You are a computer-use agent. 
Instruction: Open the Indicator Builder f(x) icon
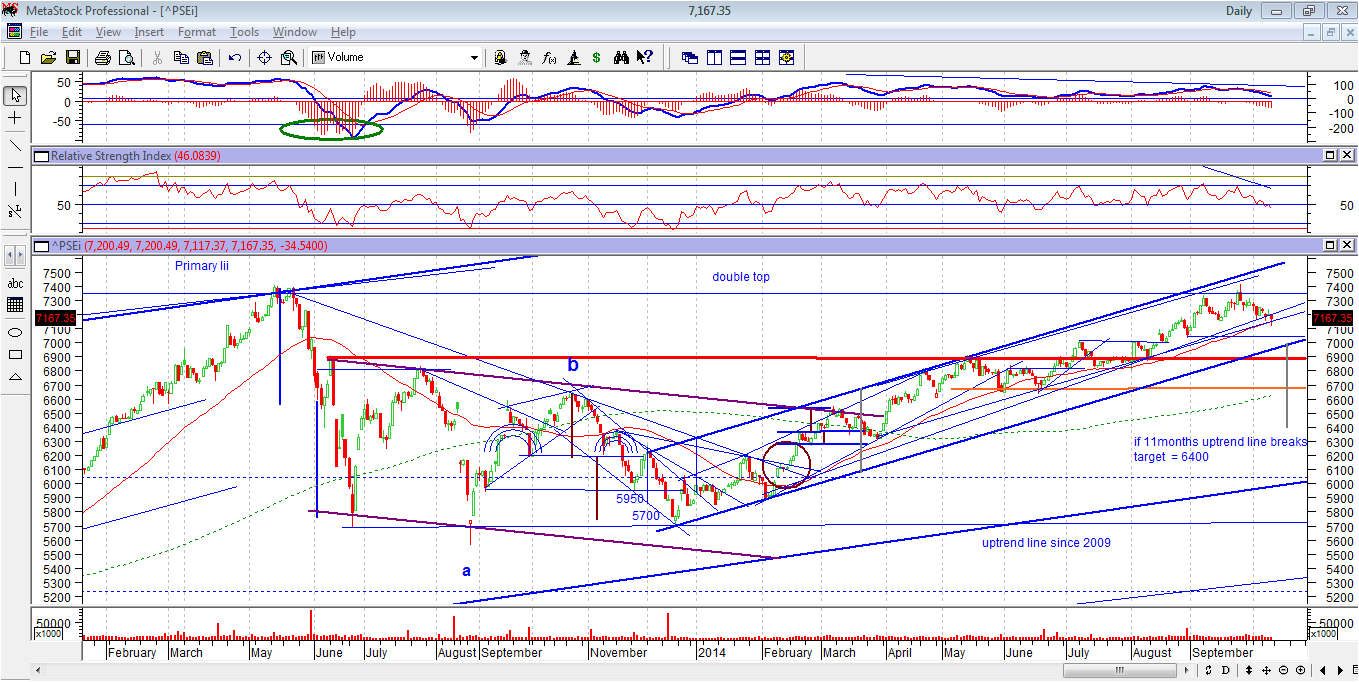click(x=548, y=57)
